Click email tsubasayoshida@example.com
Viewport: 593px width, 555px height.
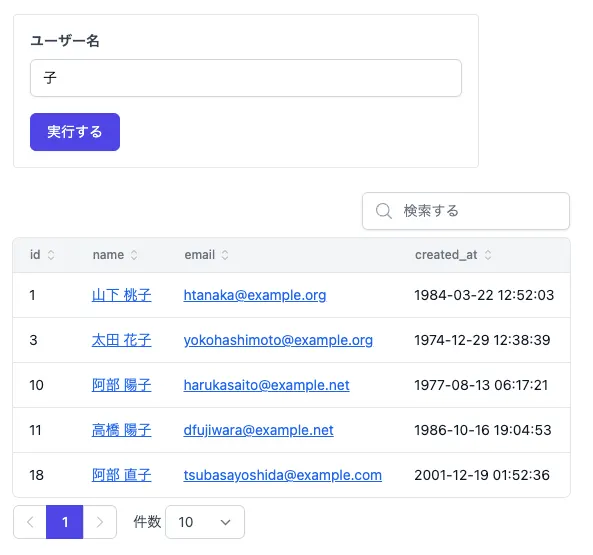point(283,475)
